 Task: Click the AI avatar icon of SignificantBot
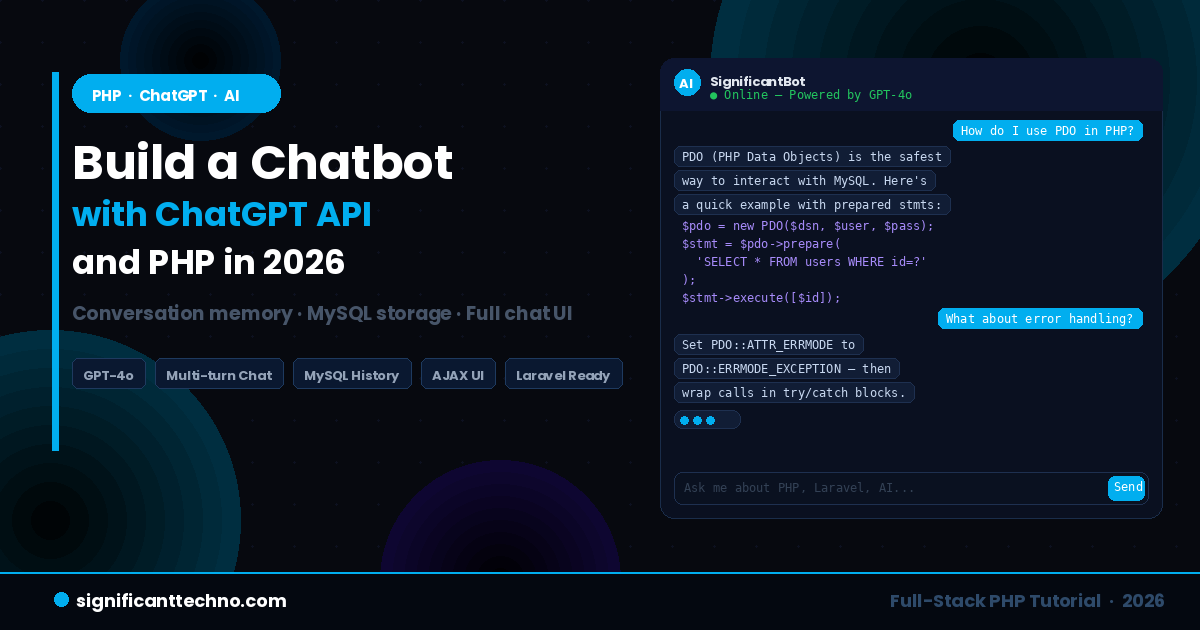687,83
